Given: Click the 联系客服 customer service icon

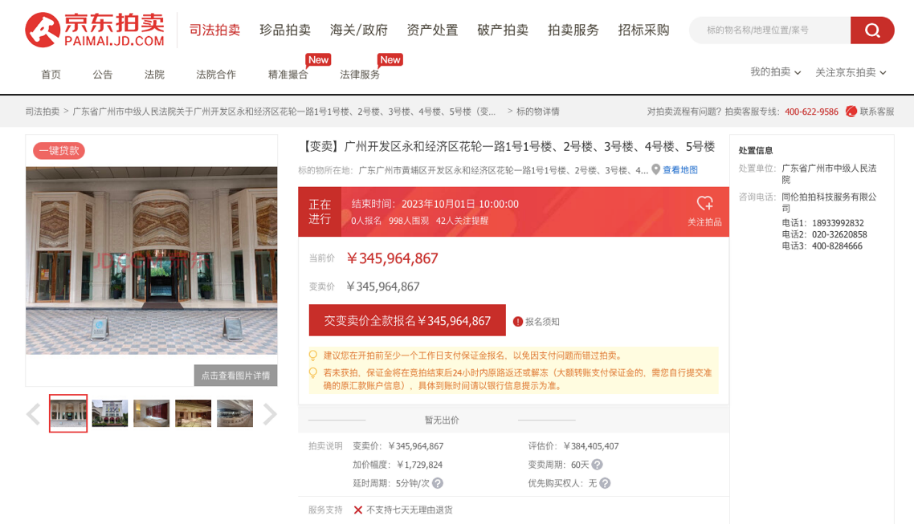Looking at the screenshot, I should coord(851,111).
